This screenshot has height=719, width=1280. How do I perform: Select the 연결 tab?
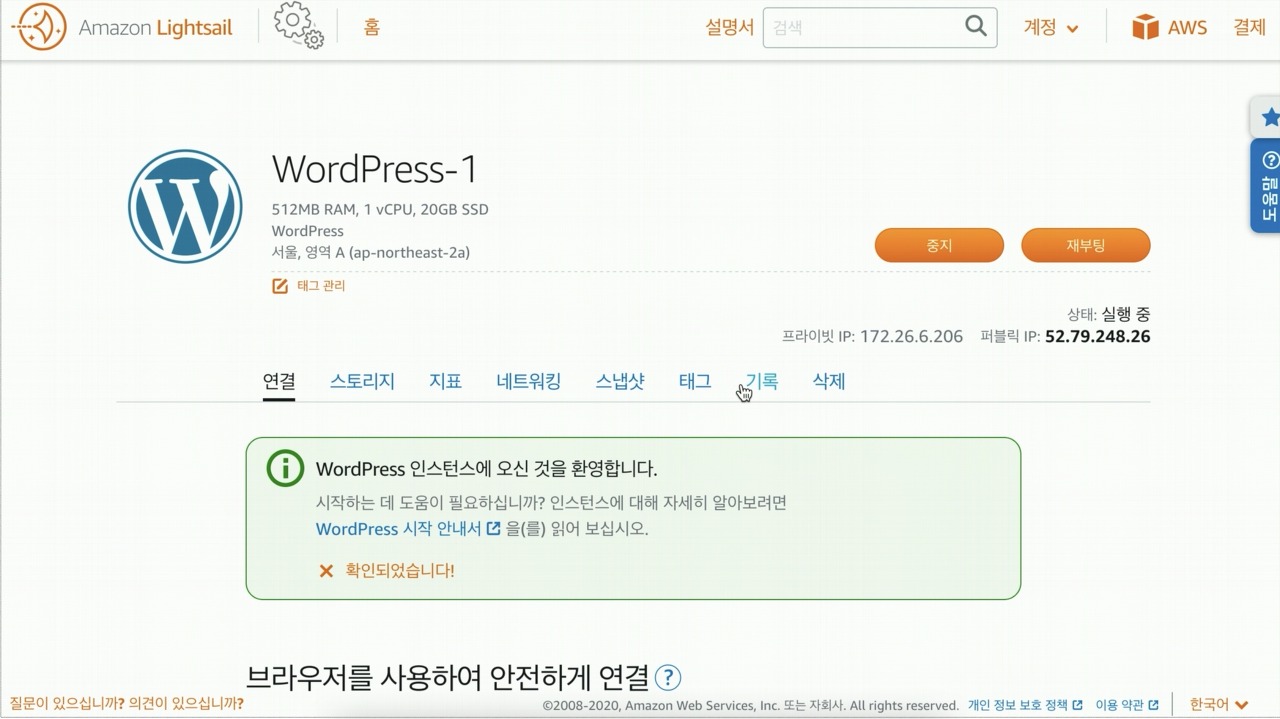click(279, 381)
